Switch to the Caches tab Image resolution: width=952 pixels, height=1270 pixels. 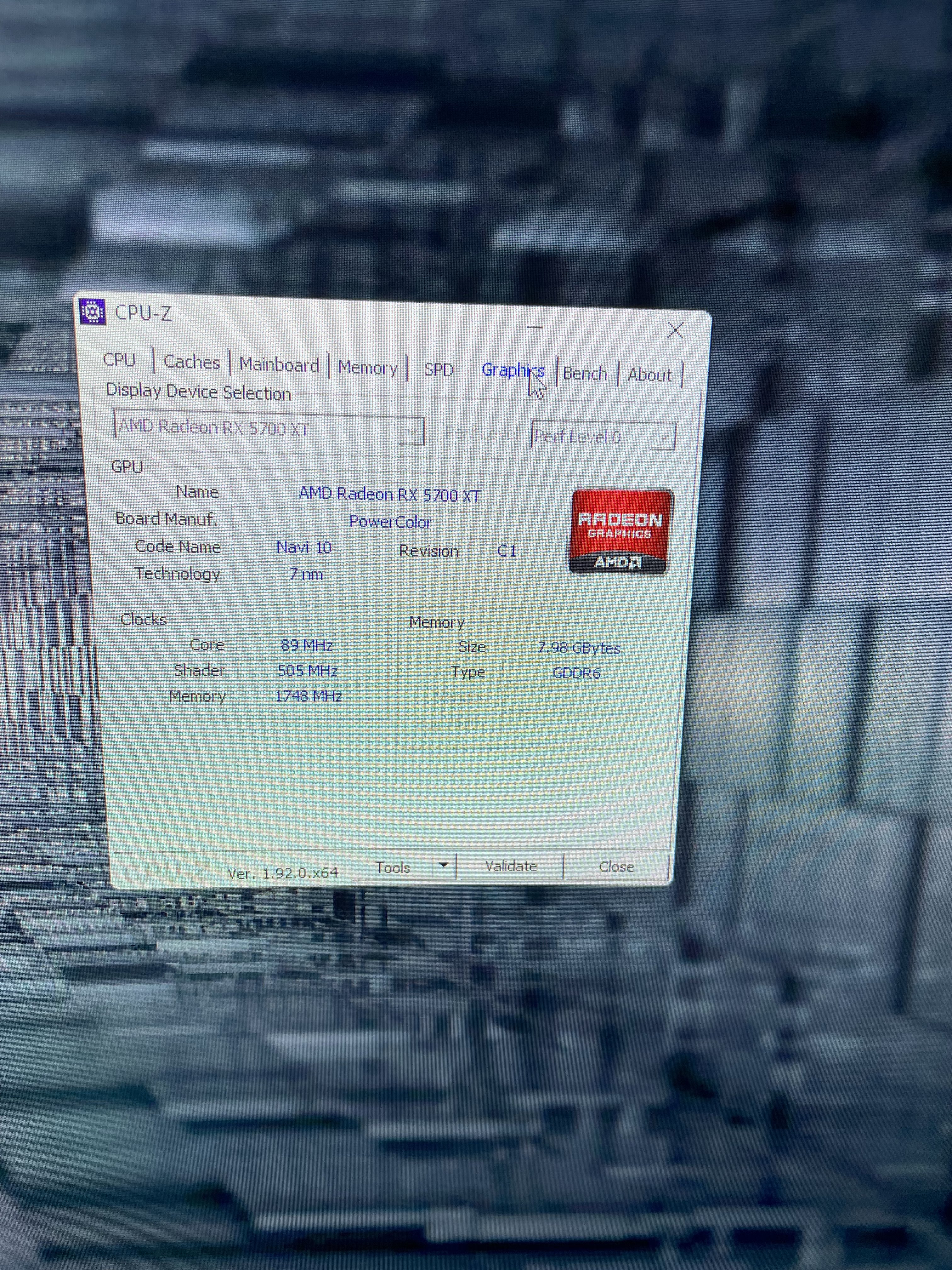point(192,362)
